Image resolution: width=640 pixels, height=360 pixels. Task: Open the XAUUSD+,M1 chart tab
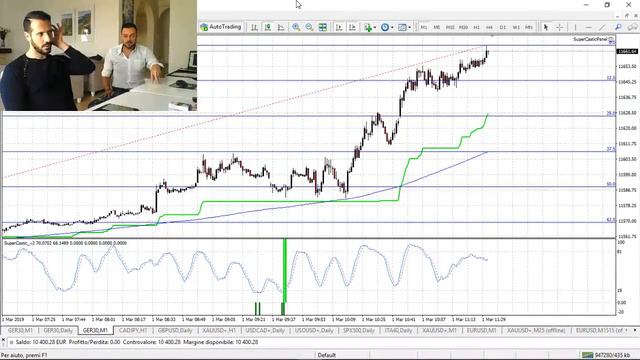(439, 330)
